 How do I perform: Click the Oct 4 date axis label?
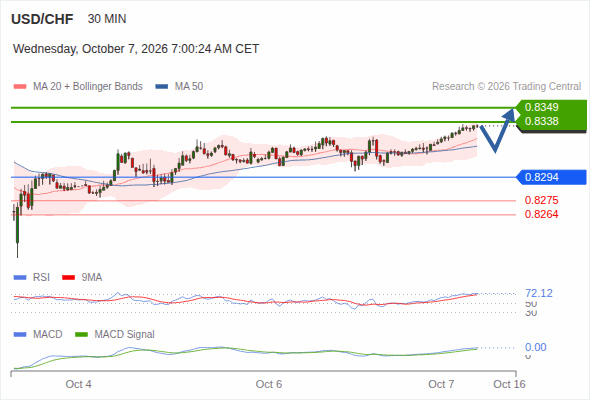[x=78, y=384]
